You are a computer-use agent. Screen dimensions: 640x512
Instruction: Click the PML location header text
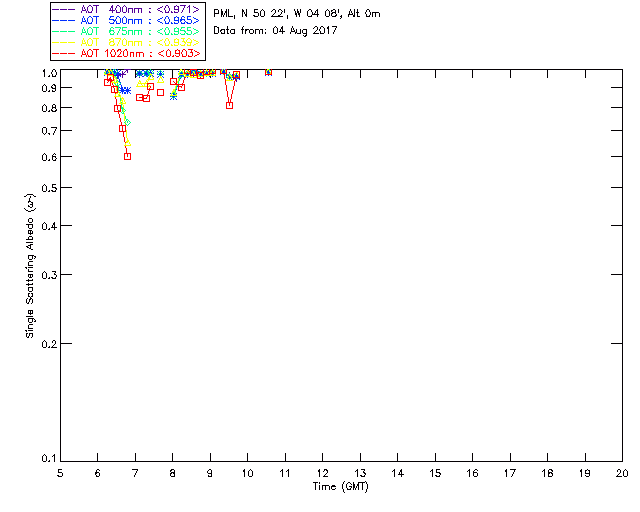[x=297, y=14]
